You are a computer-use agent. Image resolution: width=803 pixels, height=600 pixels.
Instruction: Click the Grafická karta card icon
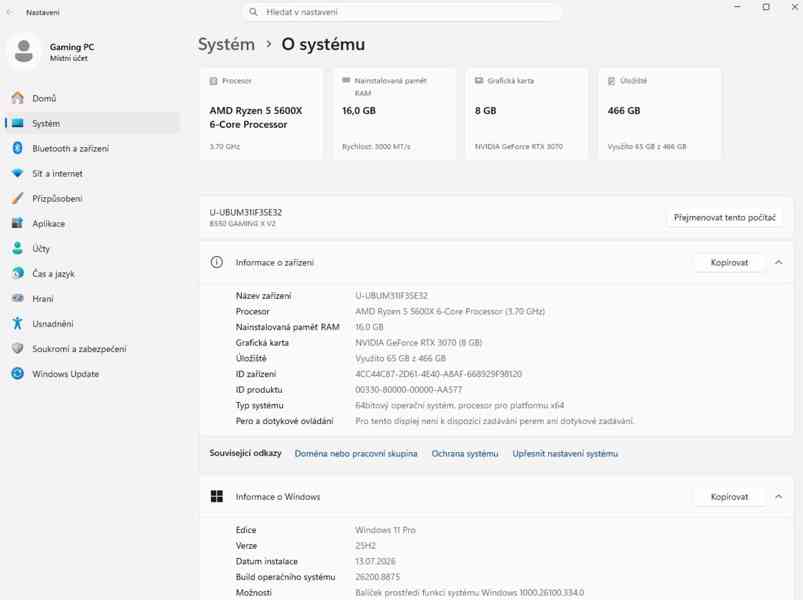coord(479,80)
